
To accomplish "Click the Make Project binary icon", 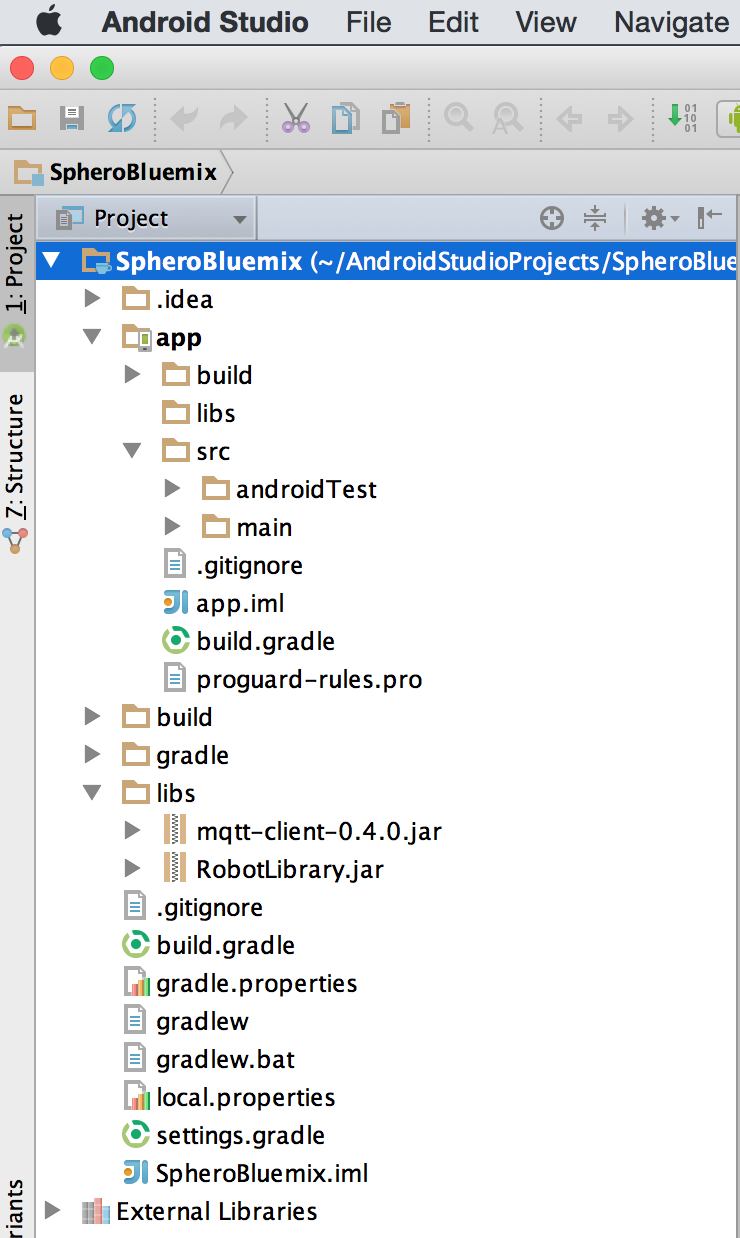I will click(683, 118).
